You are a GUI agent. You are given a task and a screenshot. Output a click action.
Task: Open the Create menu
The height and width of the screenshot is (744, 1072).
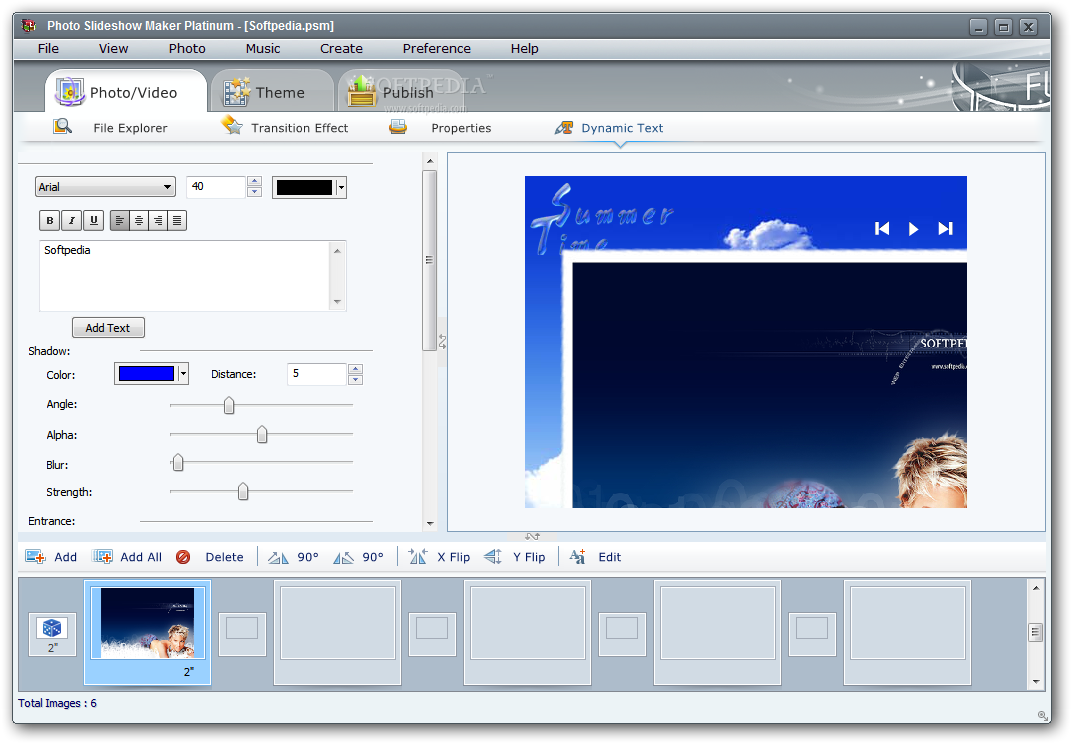(x=341, y=49)
